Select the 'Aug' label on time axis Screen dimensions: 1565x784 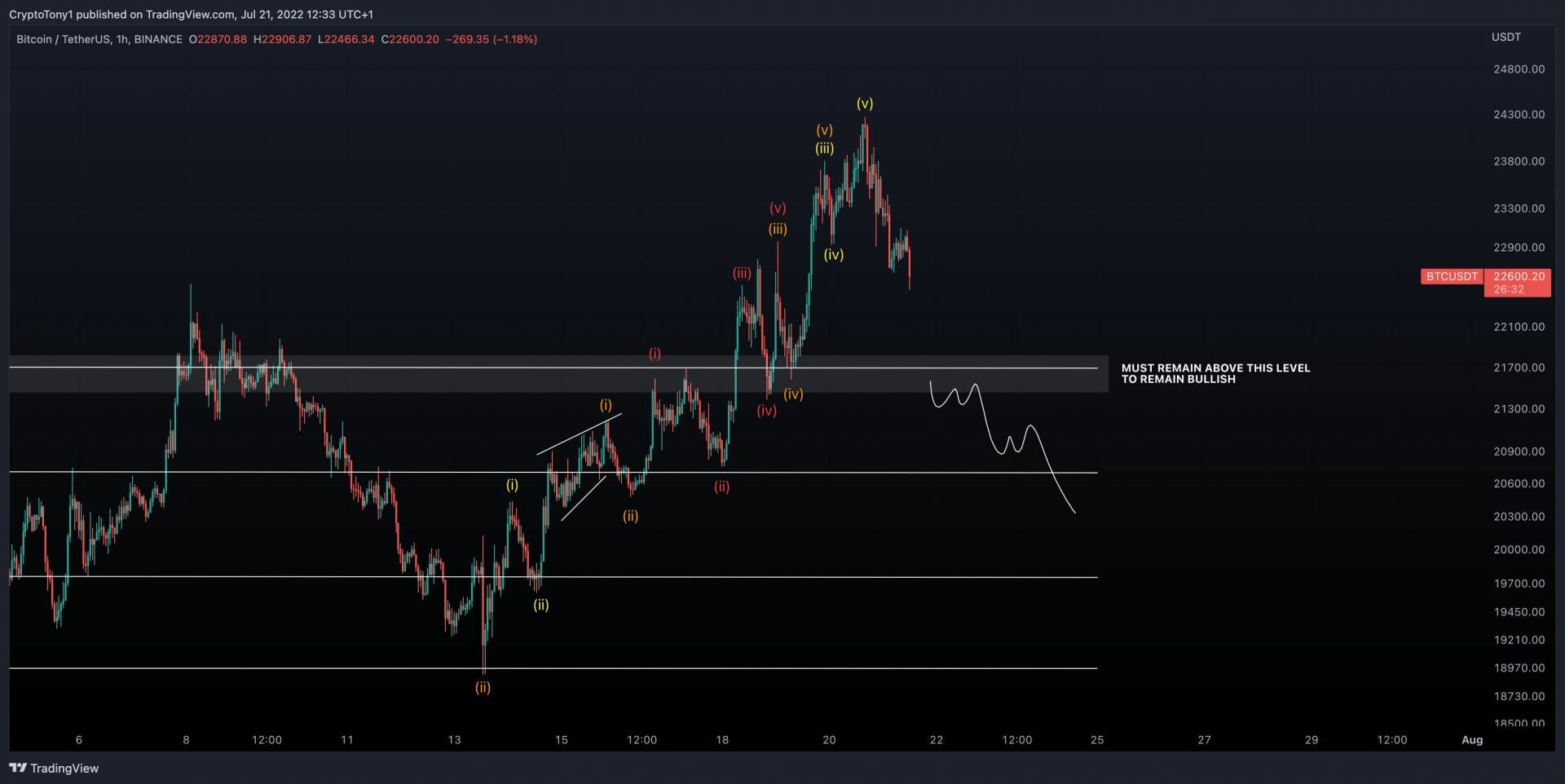[1471, 740]
